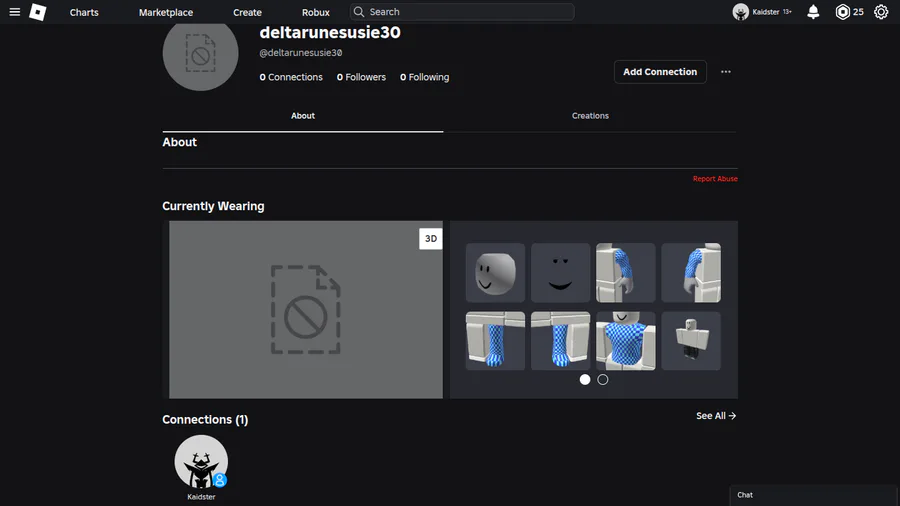Click the 25 Robux amount

pos(858,12)
